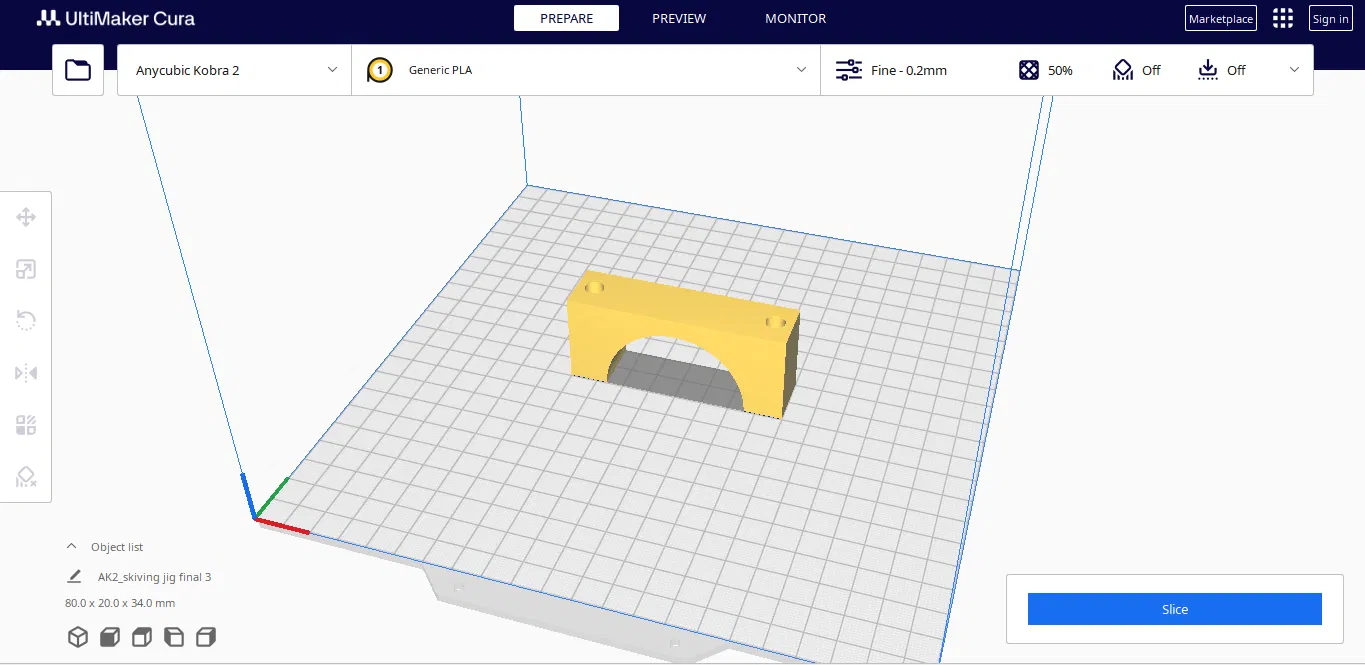Click the Sign in button
The height and width of the screenshot is (665, 1365).
[1330, 18]
